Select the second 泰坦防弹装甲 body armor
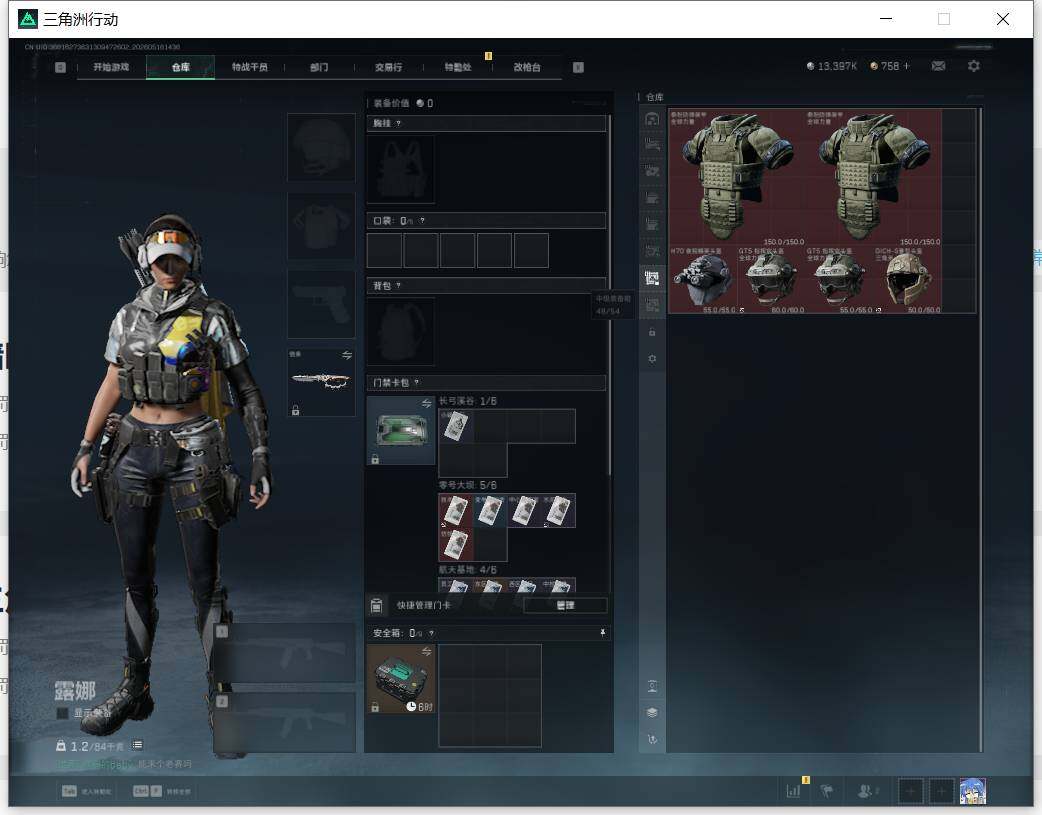The height and width of the screenshot is (815, 1042). click(x=873, y=177)
